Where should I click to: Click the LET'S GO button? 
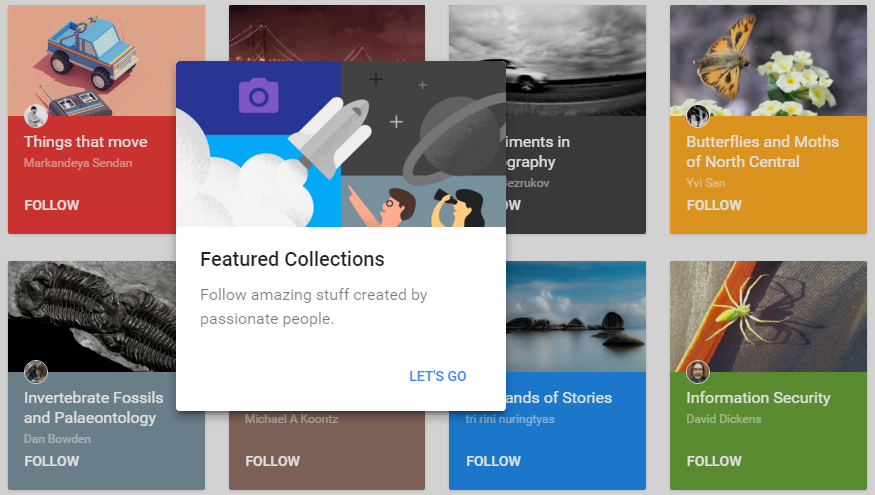[x=437, y=376]
